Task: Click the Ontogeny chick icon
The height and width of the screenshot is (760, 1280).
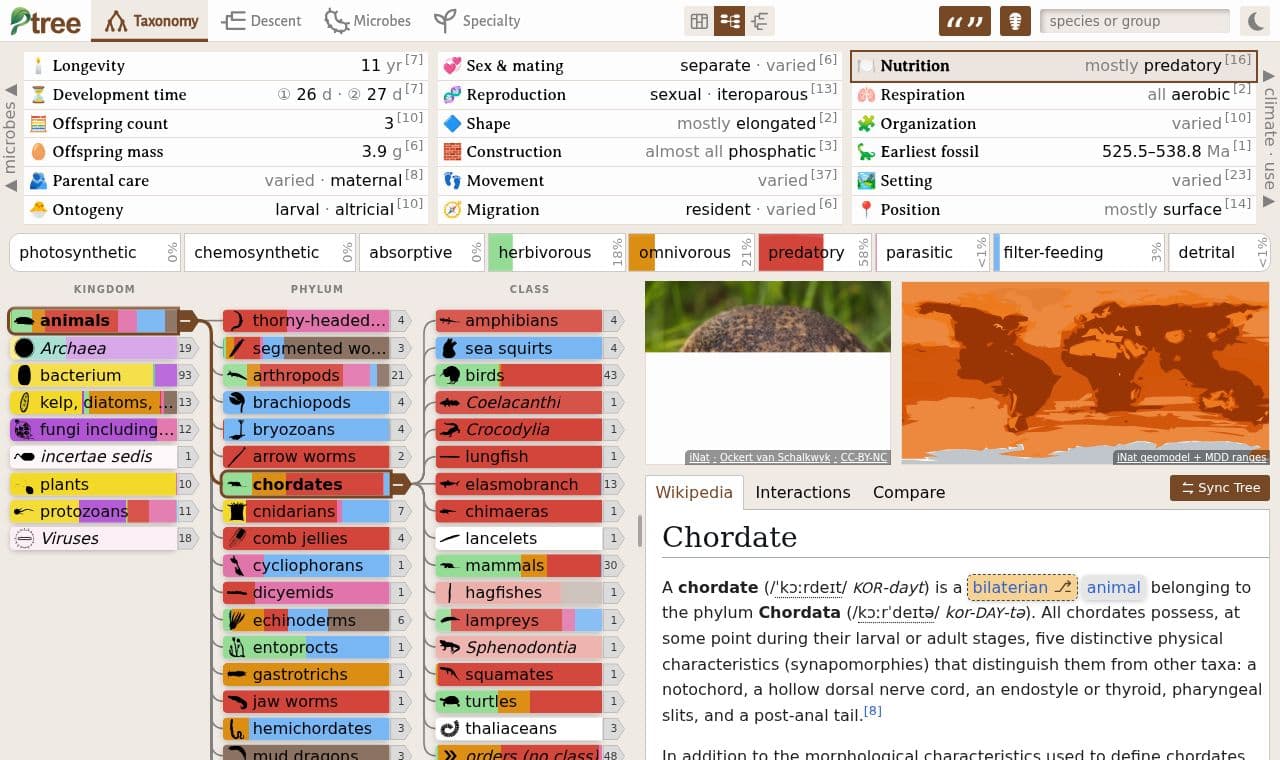Action: click(x=38, y=210)
